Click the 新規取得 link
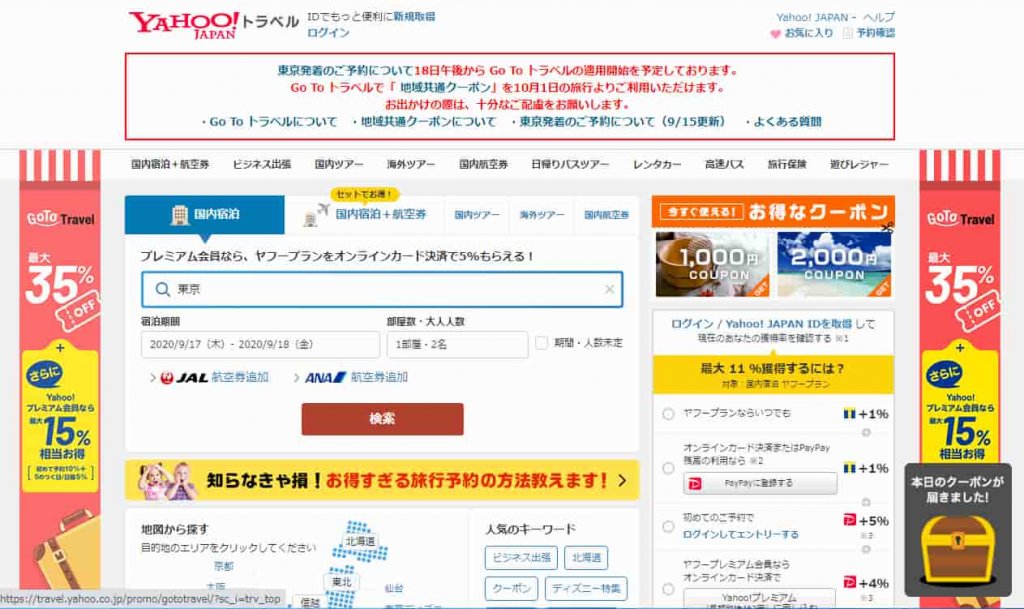The width and height of the screenshot is (1024, 609). pos(414,17)
